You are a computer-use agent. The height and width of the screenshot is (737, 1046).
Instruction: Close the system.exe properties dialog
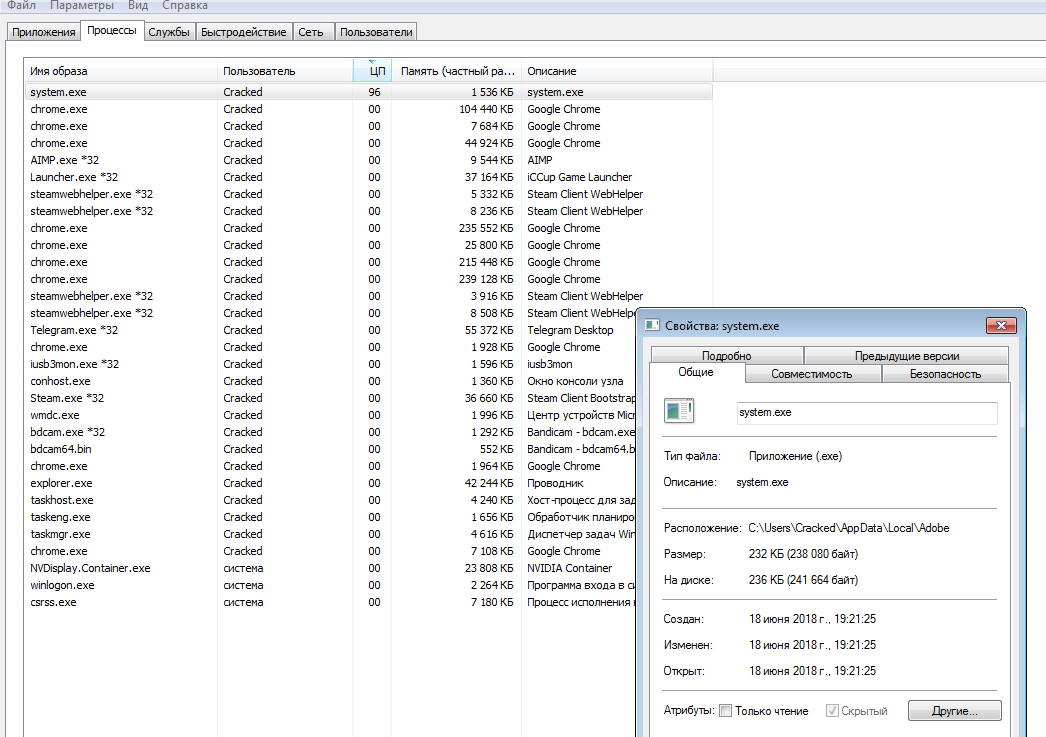(1001, 325)
